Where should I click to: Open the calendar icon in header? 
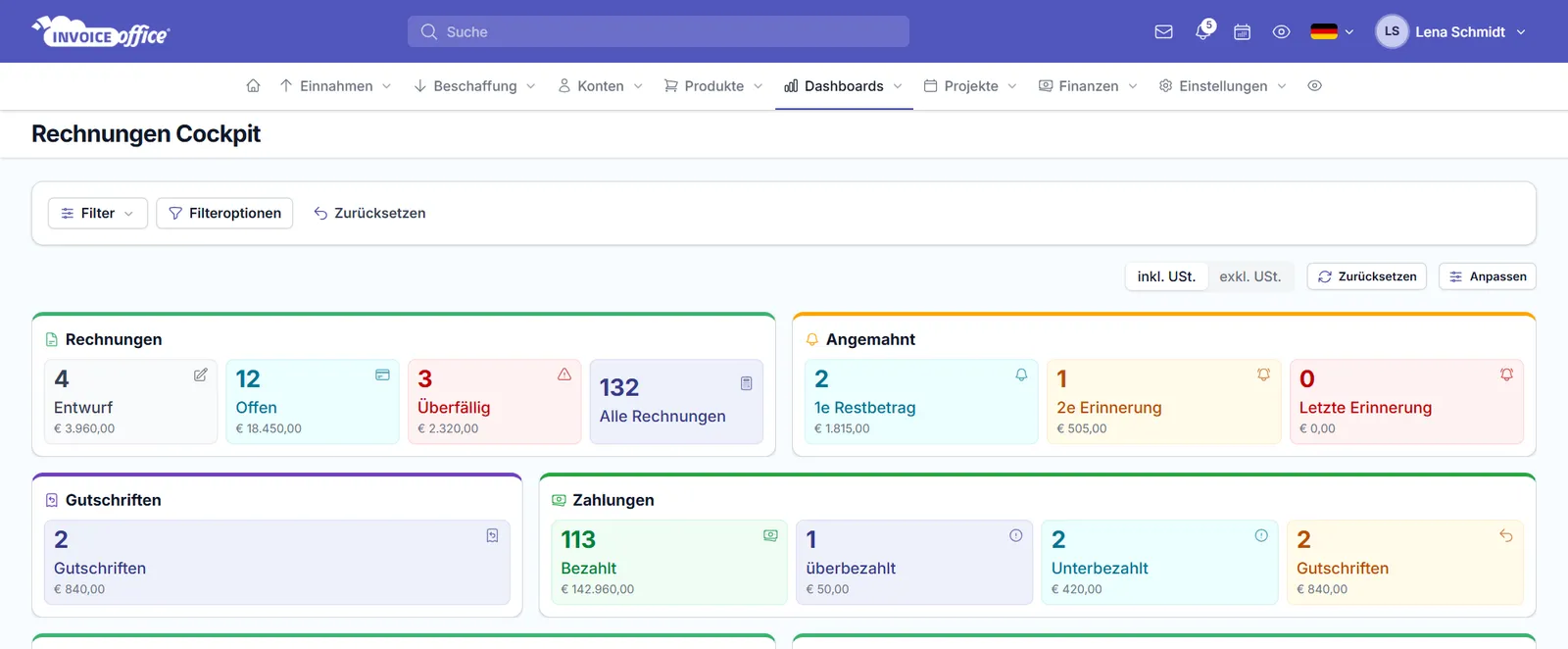[1242, 31]
